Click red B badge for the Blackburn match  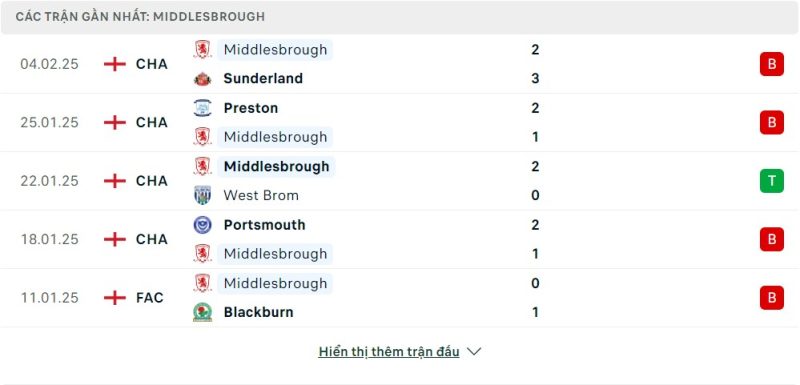coord(771,298)
